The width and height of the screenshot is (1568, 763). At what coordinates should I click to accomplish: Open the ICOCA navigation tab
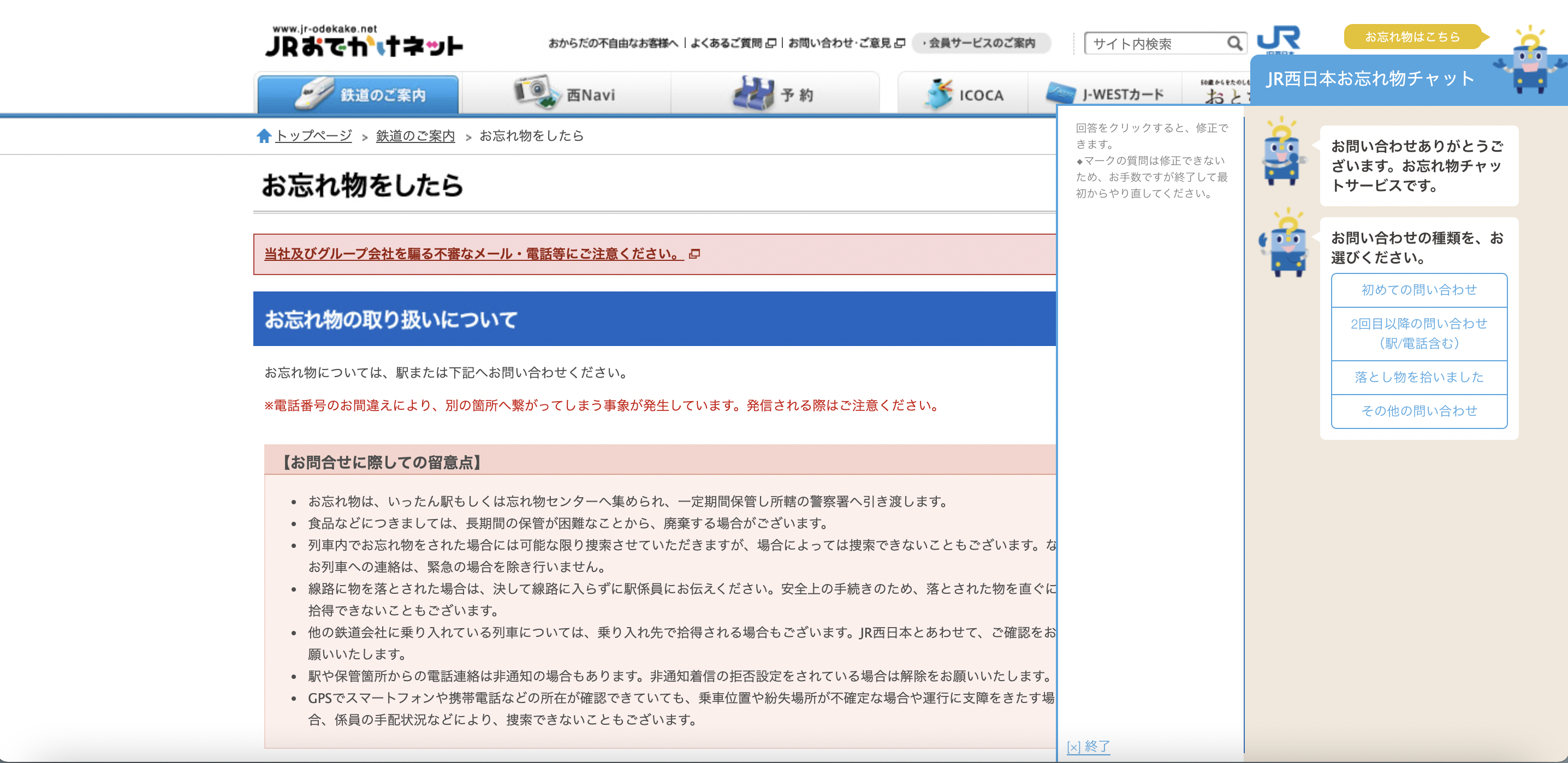click(963, 94)
